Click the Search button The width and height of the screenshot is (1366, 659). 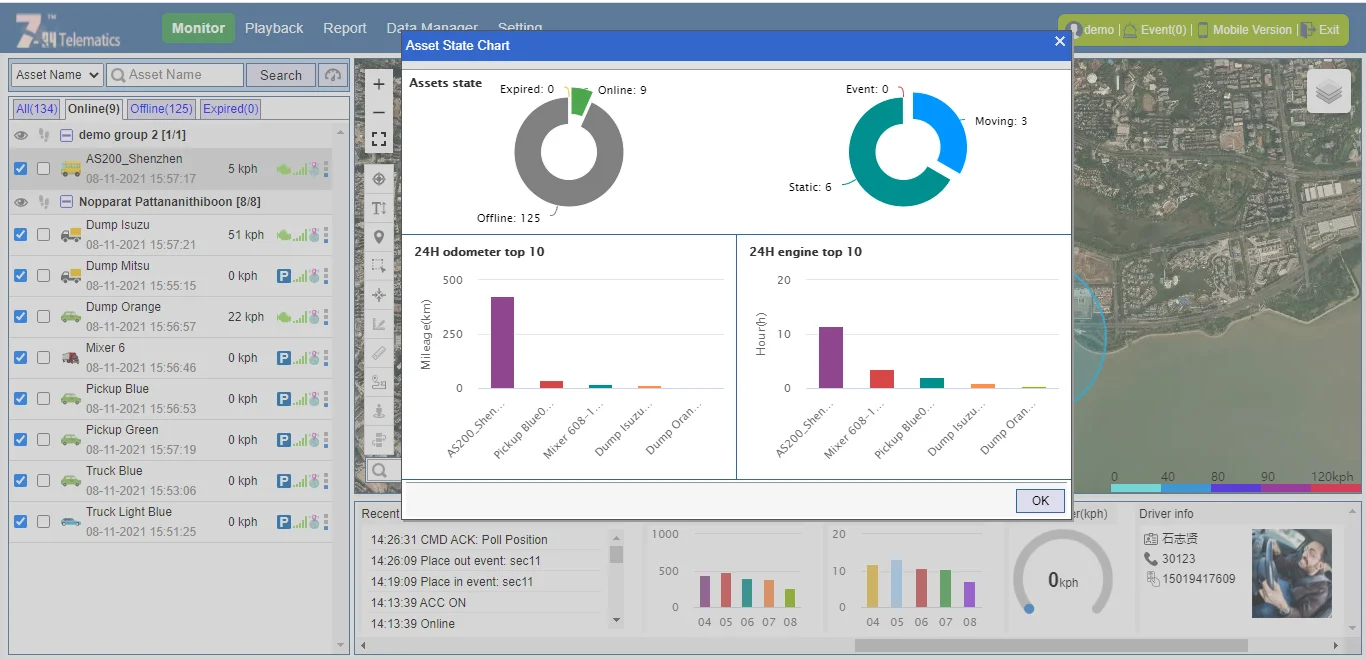click(x=281, y=75)
